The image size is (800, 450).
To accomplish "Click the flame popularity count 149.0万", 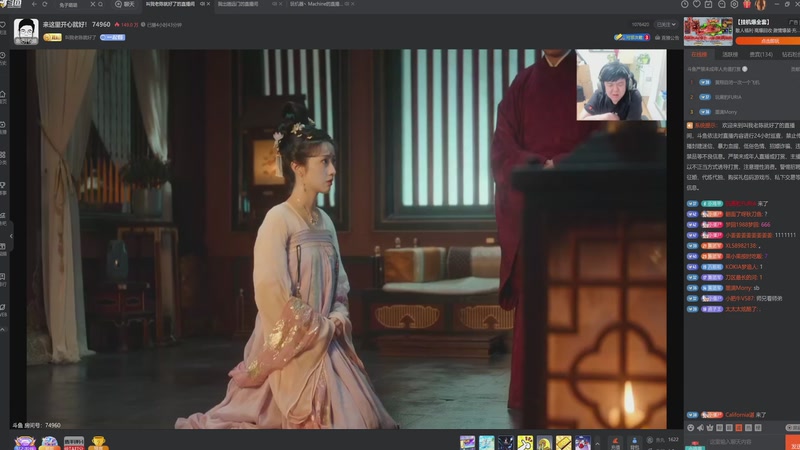I will coord(127,24).
